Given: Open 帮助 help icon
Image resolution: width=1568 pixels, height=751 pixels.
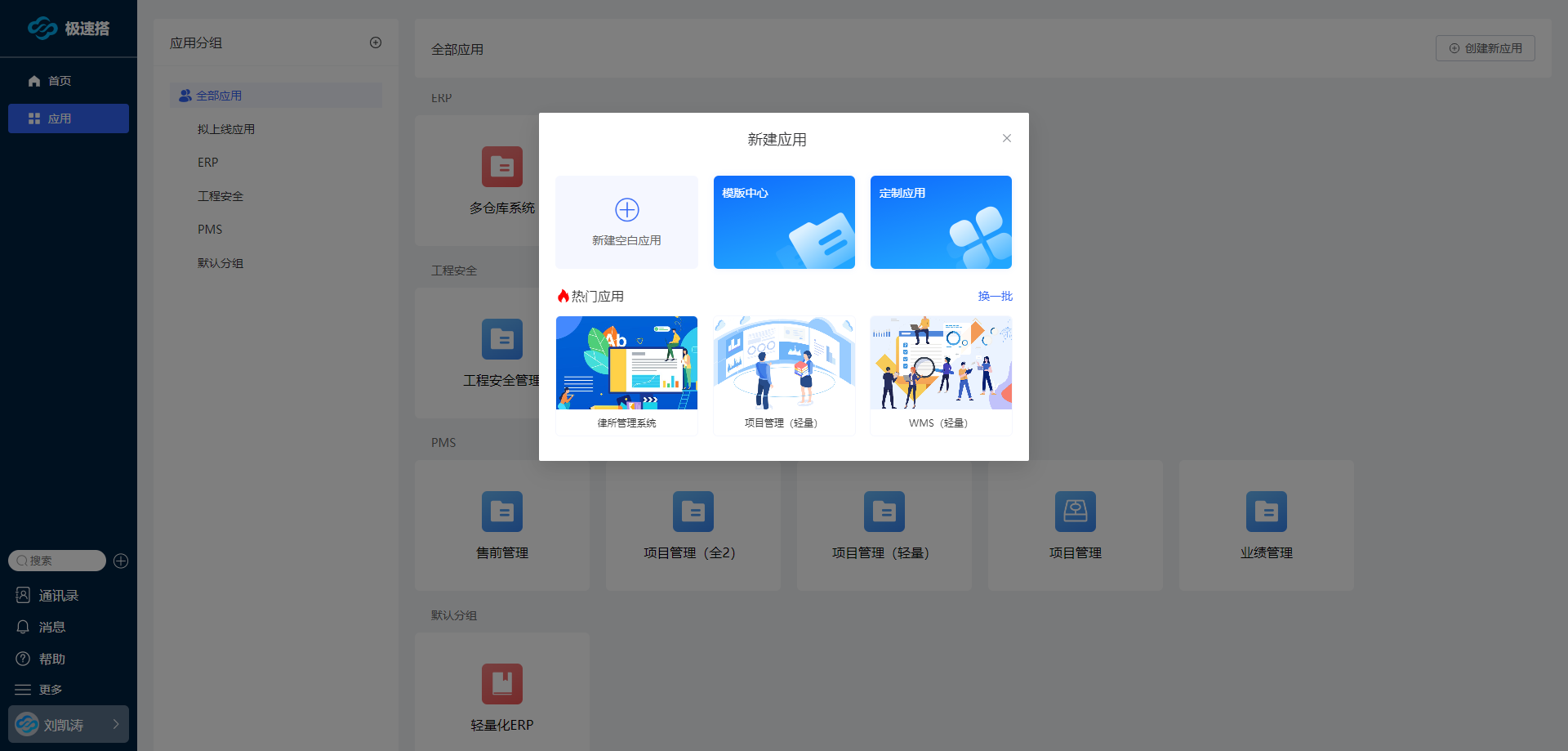Looking at the screenshot, I should 23,659.
